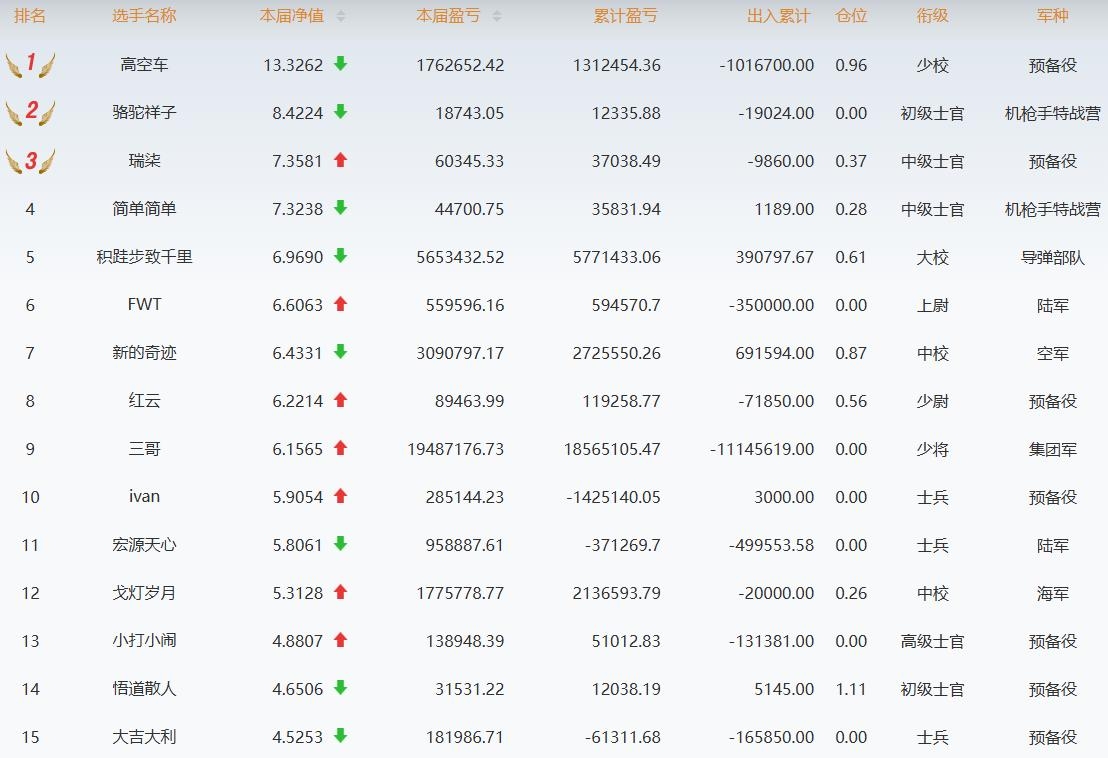The image size is (1108, 758).
Task: Click red up arrow in FWT row
Action: click(340, 304)
